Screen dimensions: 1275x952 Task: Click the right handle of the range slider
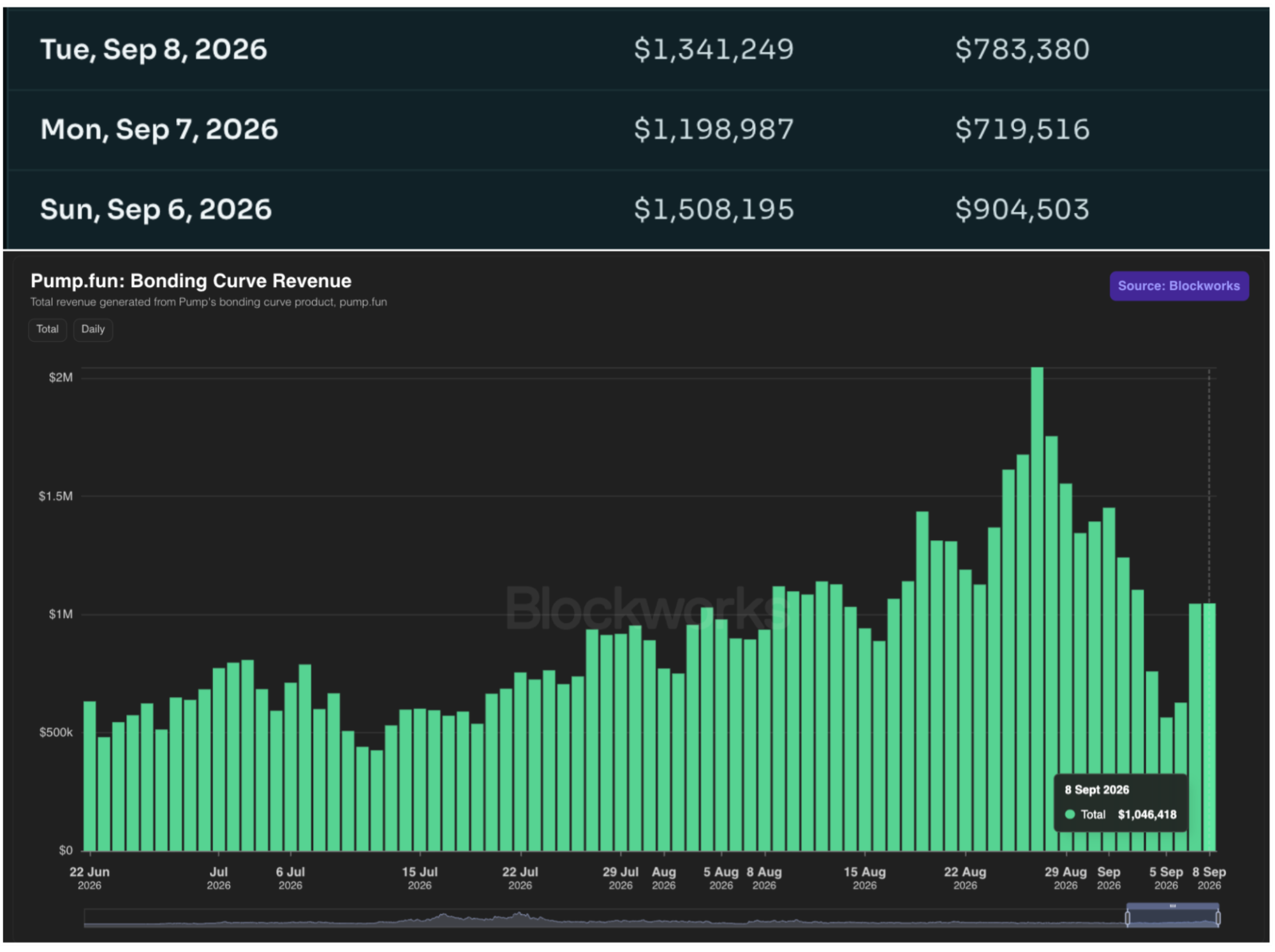pyautogui.click(x=1218, y=918)
